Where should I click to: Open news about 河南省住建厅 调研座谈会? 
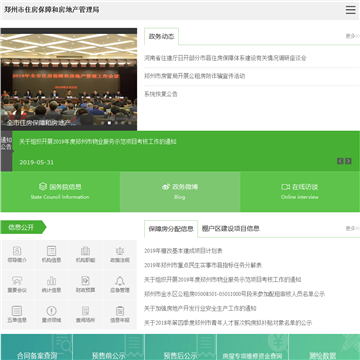(x=225, y=58)
